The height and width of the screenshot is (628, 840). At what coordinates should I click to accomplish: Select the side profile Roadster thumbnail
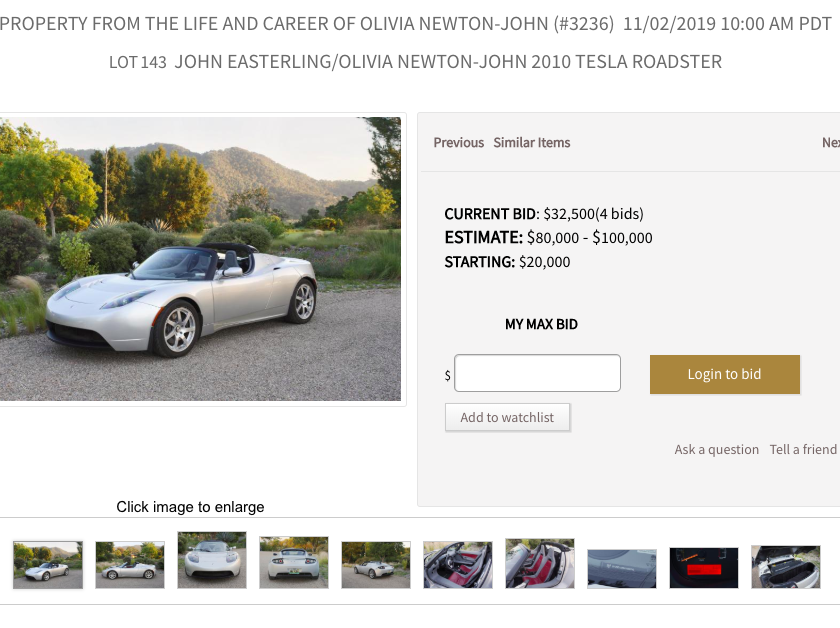[130, 565]
